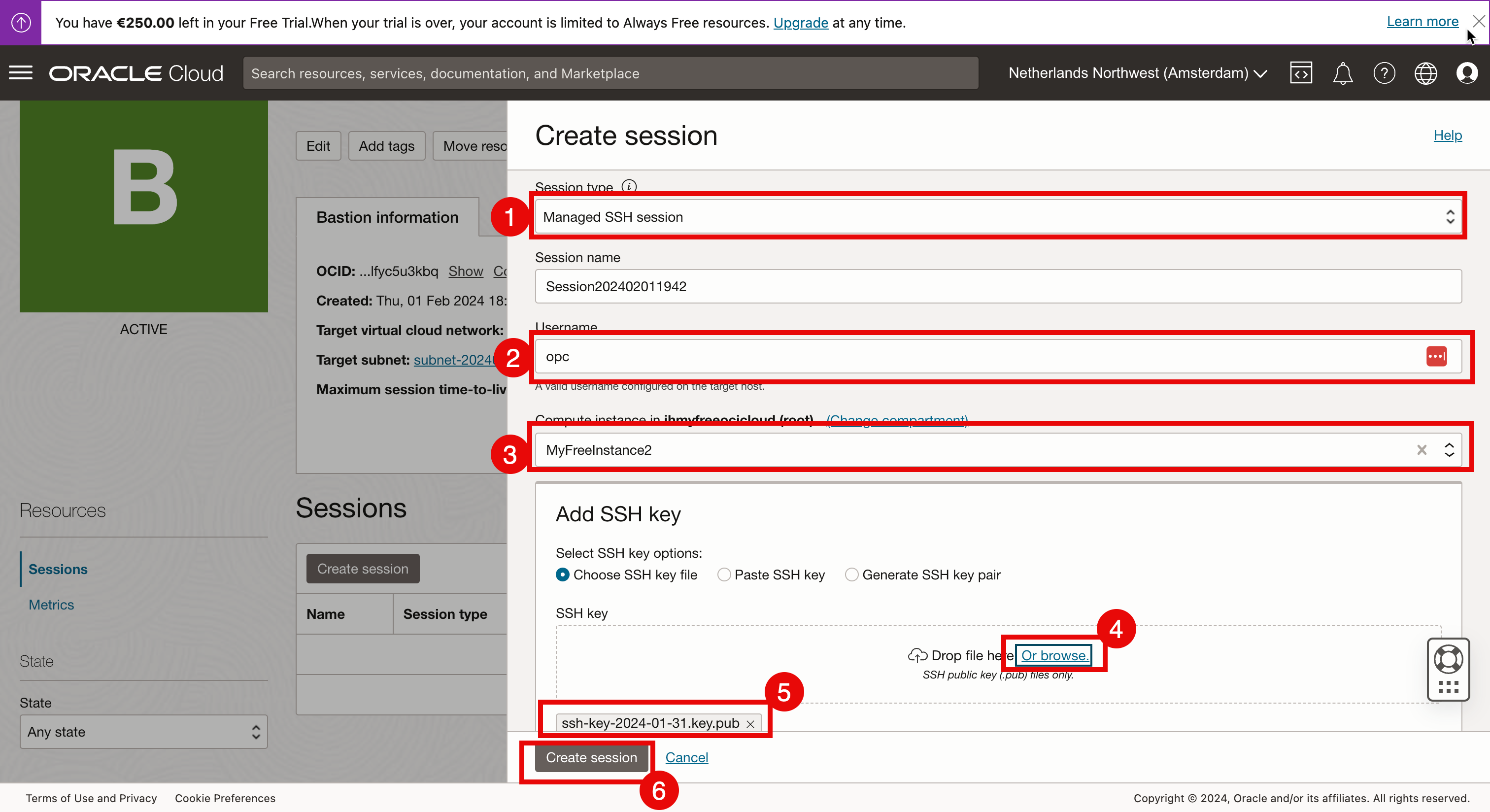Remove the ssh-key-2024-01-31.key.pub file

click(750, 723)
